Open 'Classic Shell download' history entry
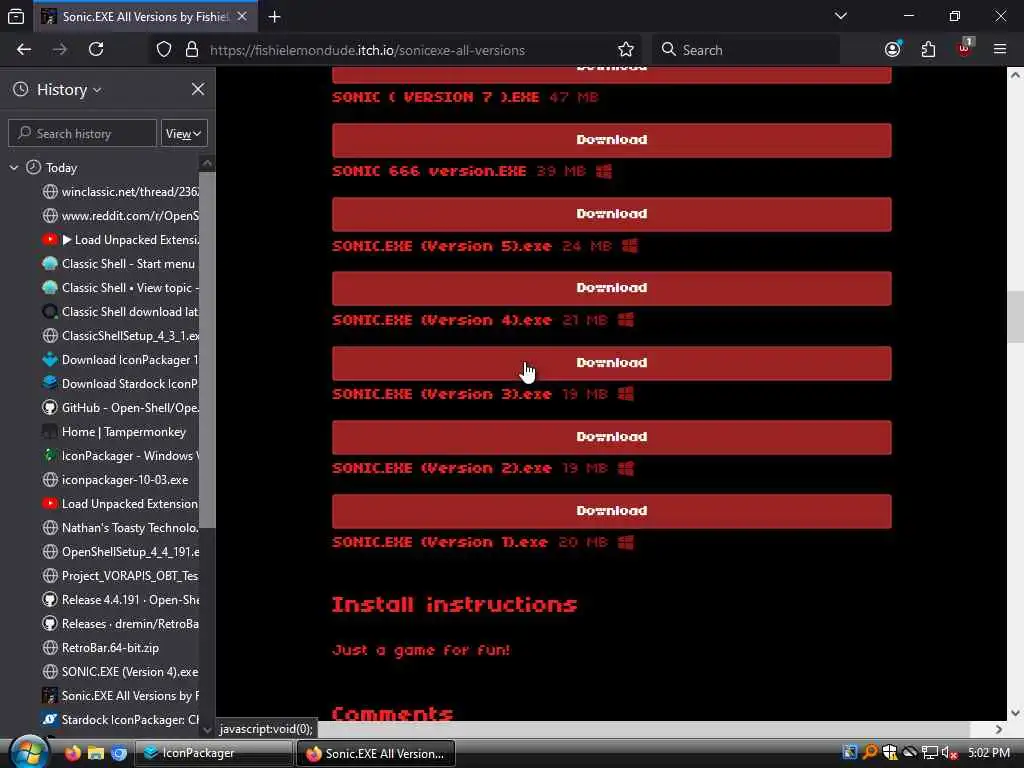1024x768 pixels. [121, 312]
